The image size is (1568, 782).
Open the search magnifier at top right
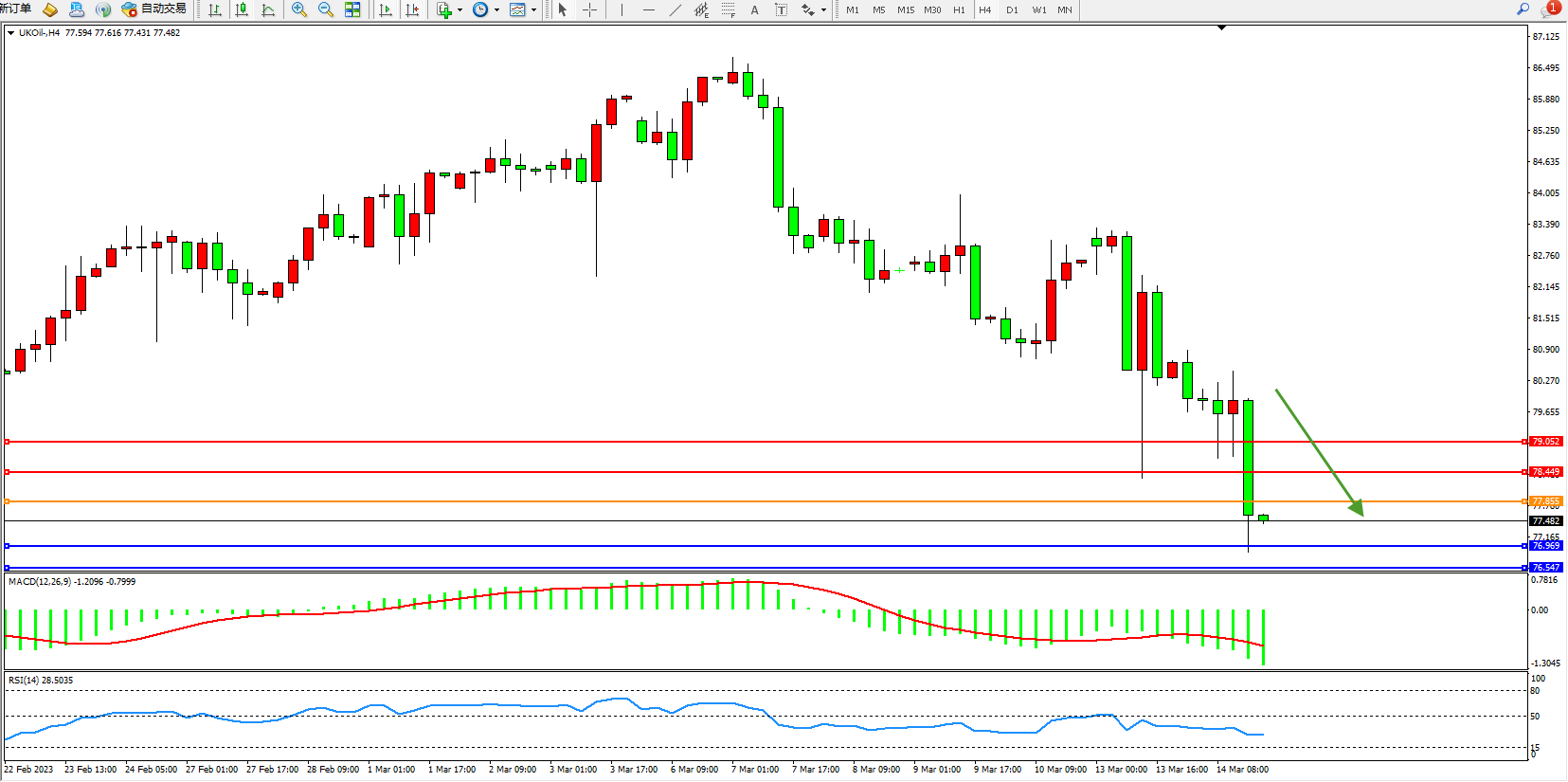[1523, 9]
